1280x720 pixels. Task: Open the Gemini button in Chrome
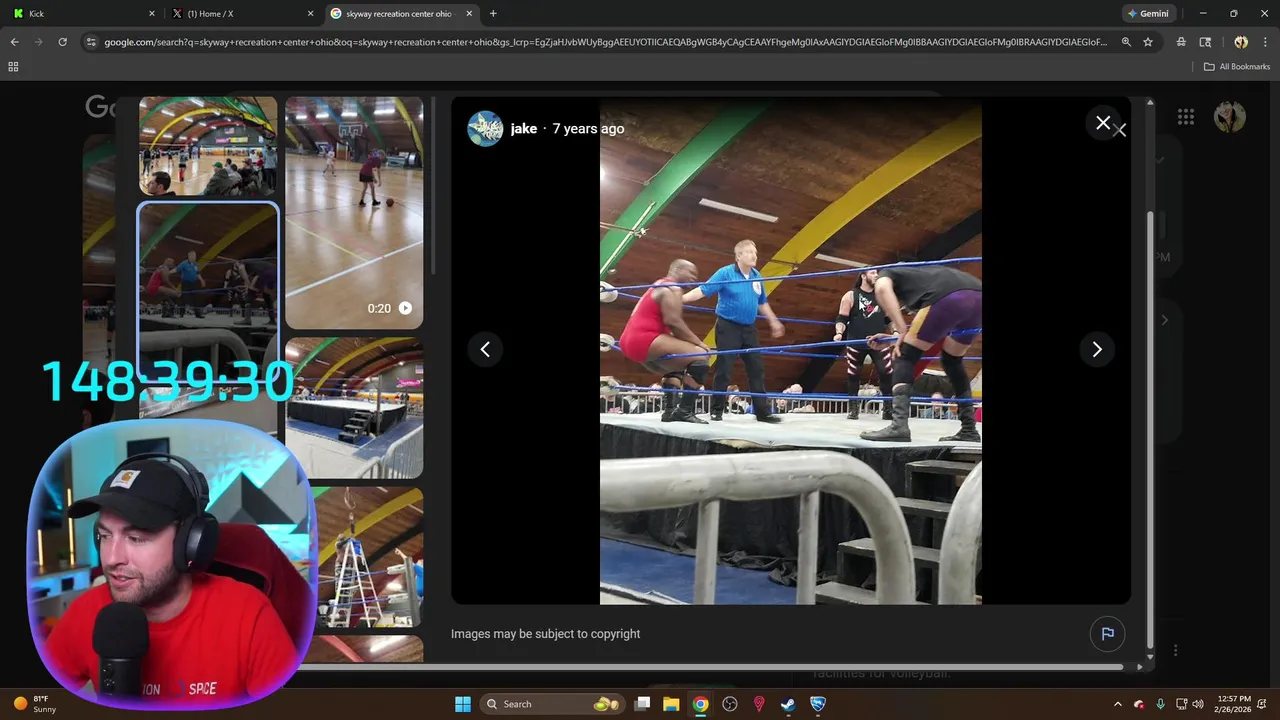(1148, 14)
